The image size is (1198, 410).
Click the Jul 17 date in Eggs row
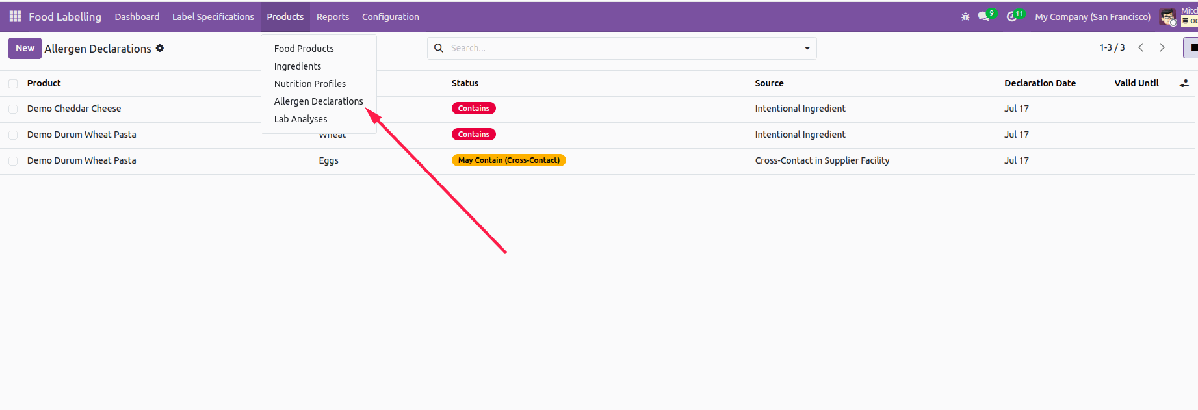[x=1016, y=161]
